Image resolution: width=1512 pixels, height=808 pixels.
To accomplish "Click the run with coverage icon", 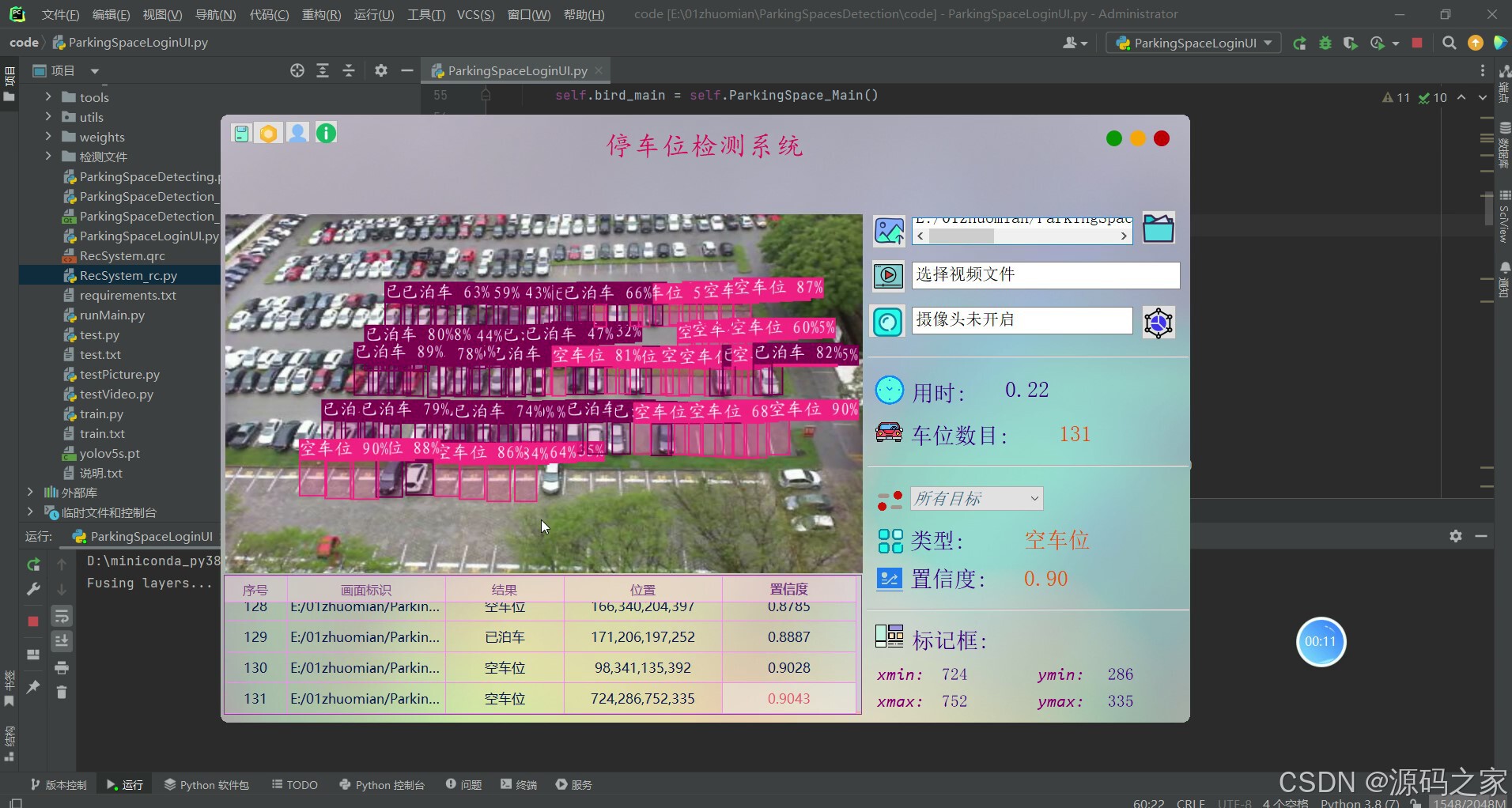I will (x=1351, y=43).
